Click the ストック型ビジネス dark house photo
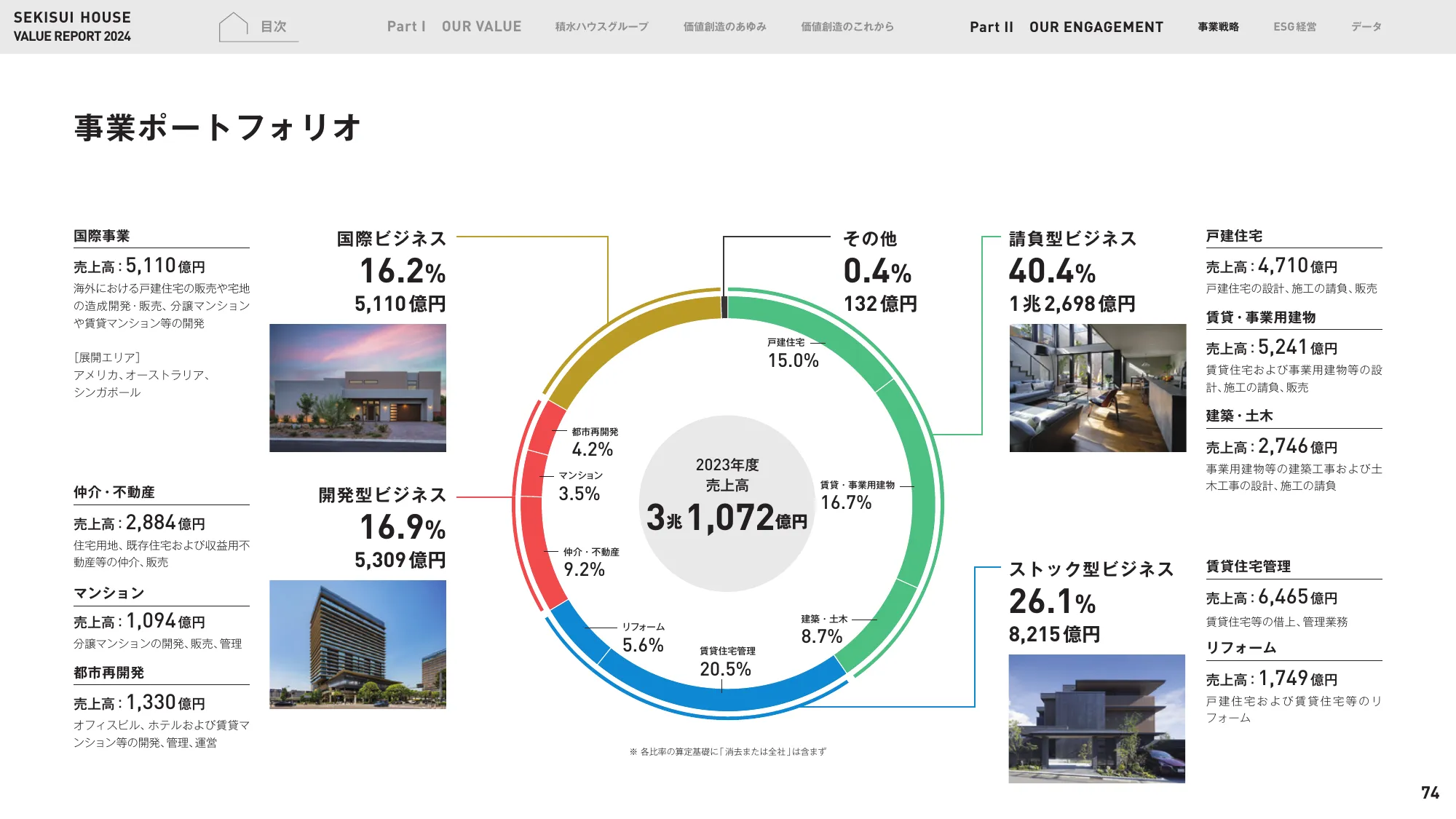The width and height of the screenshot is (1456, 819). coord(1096,719)
